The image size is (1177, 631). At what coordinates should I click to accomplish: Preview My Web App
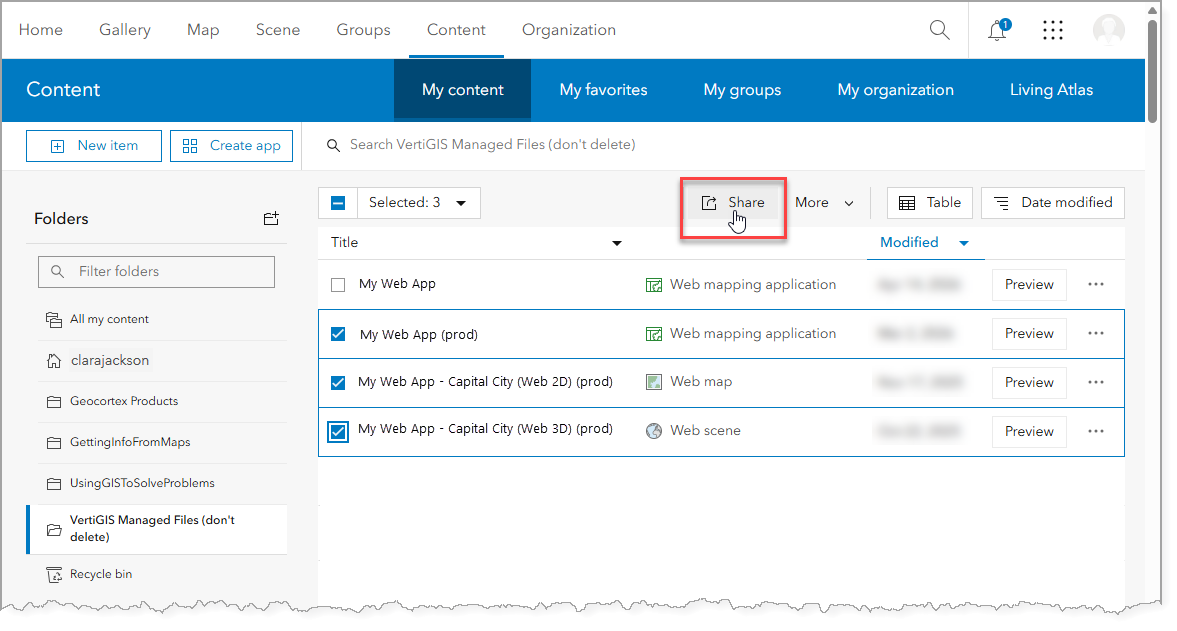click(x=1029, y=284)
